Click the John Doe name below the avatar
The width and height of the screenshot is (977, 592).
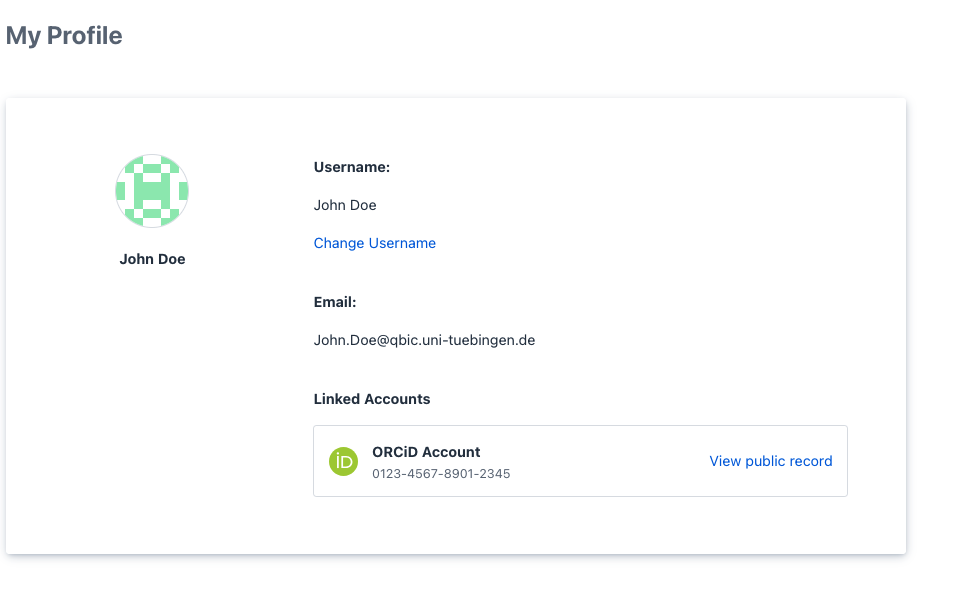[x=152, y=259]
